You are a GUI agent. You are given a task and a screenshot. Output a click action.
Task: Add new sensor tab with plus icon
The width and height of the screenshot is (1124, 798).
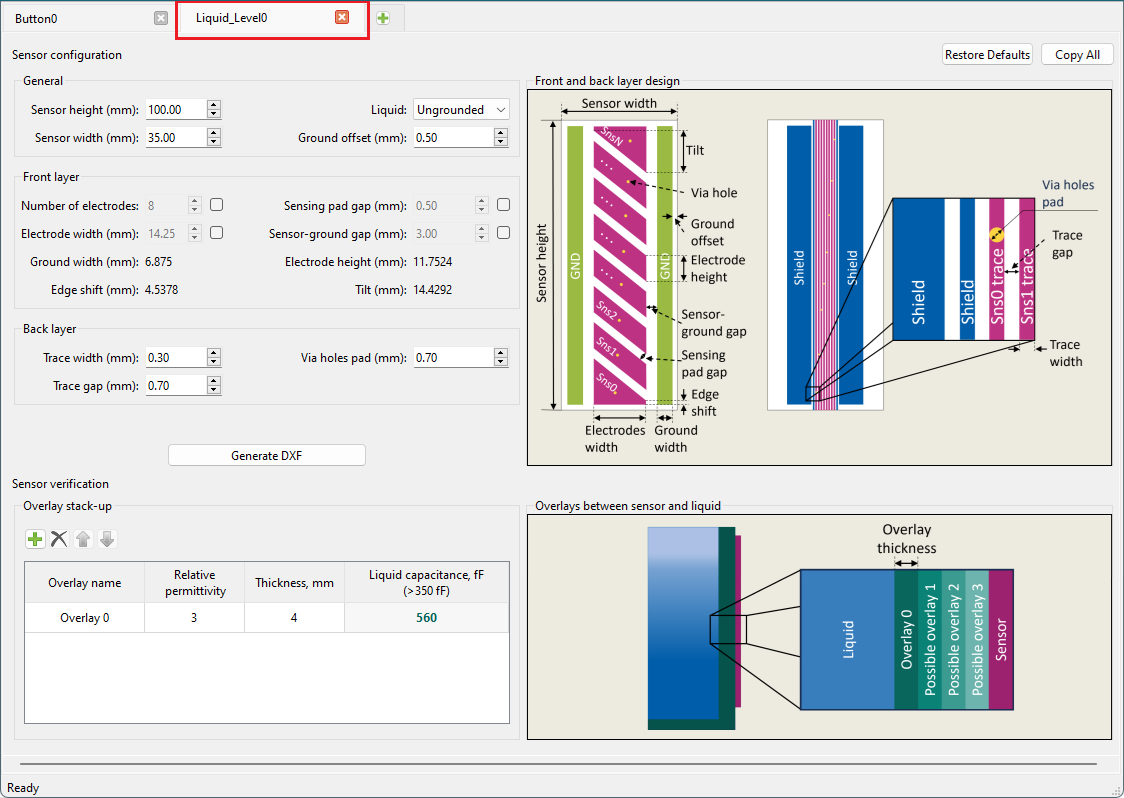(383, 18)
